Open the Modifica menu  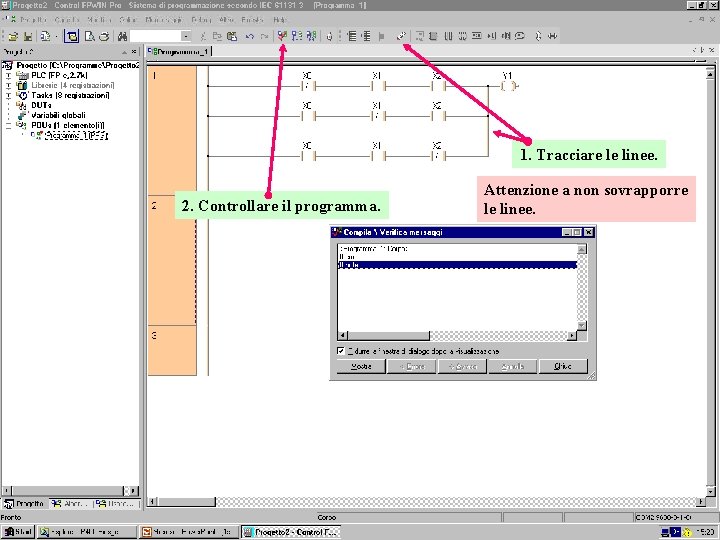pos(99,20)
